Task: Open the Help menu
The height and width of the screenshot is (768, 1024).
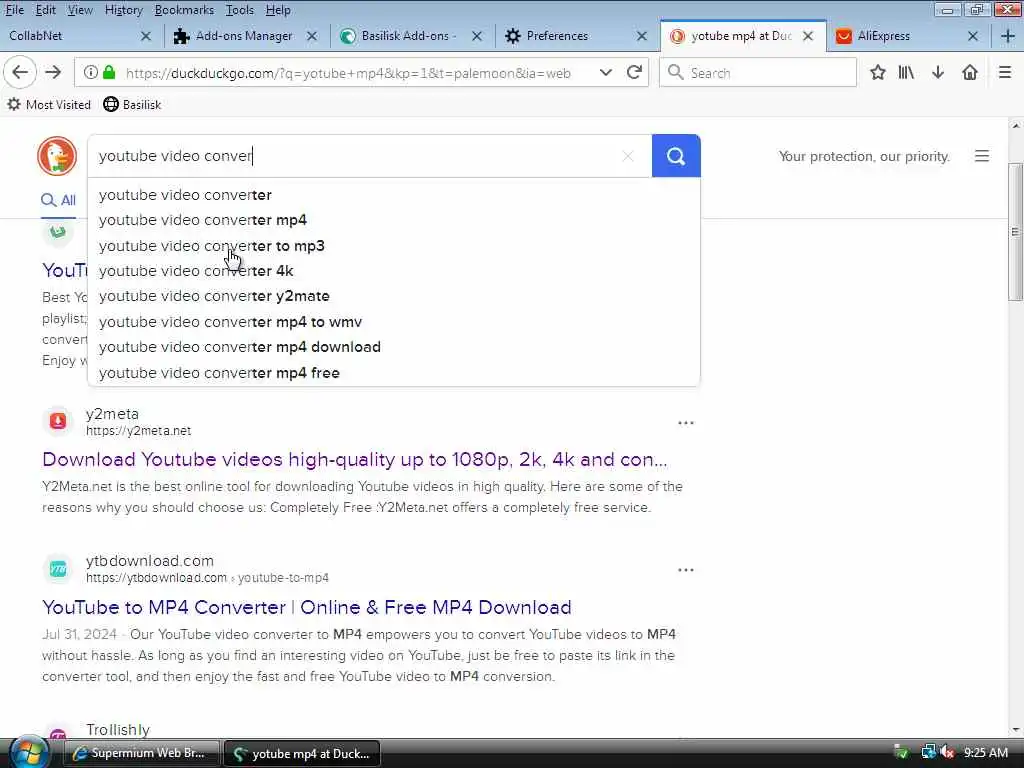Action: pos(278,10)
